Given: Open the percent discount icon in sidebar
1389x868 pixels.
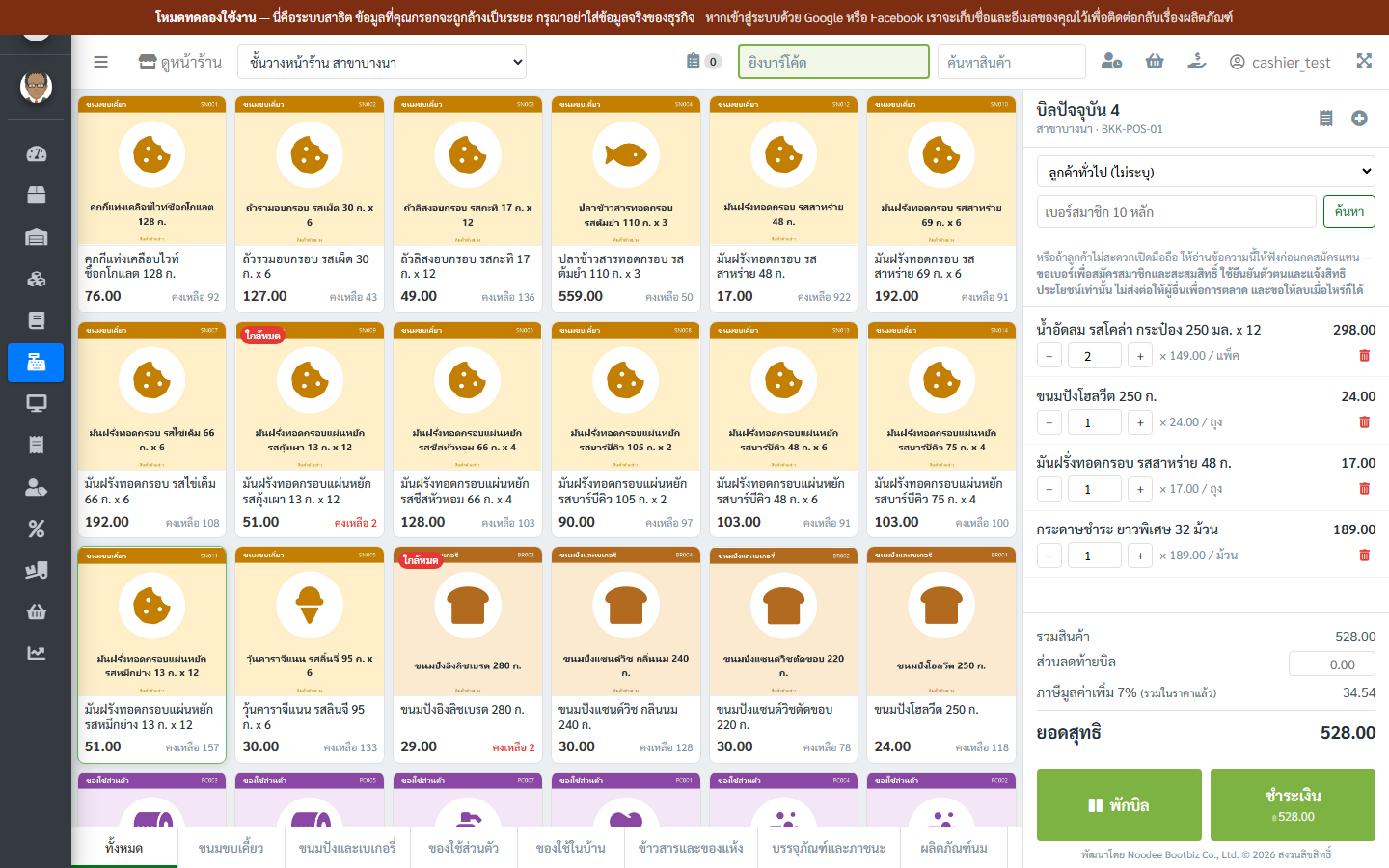Looking at the screenshot, I should click(36, 529).
